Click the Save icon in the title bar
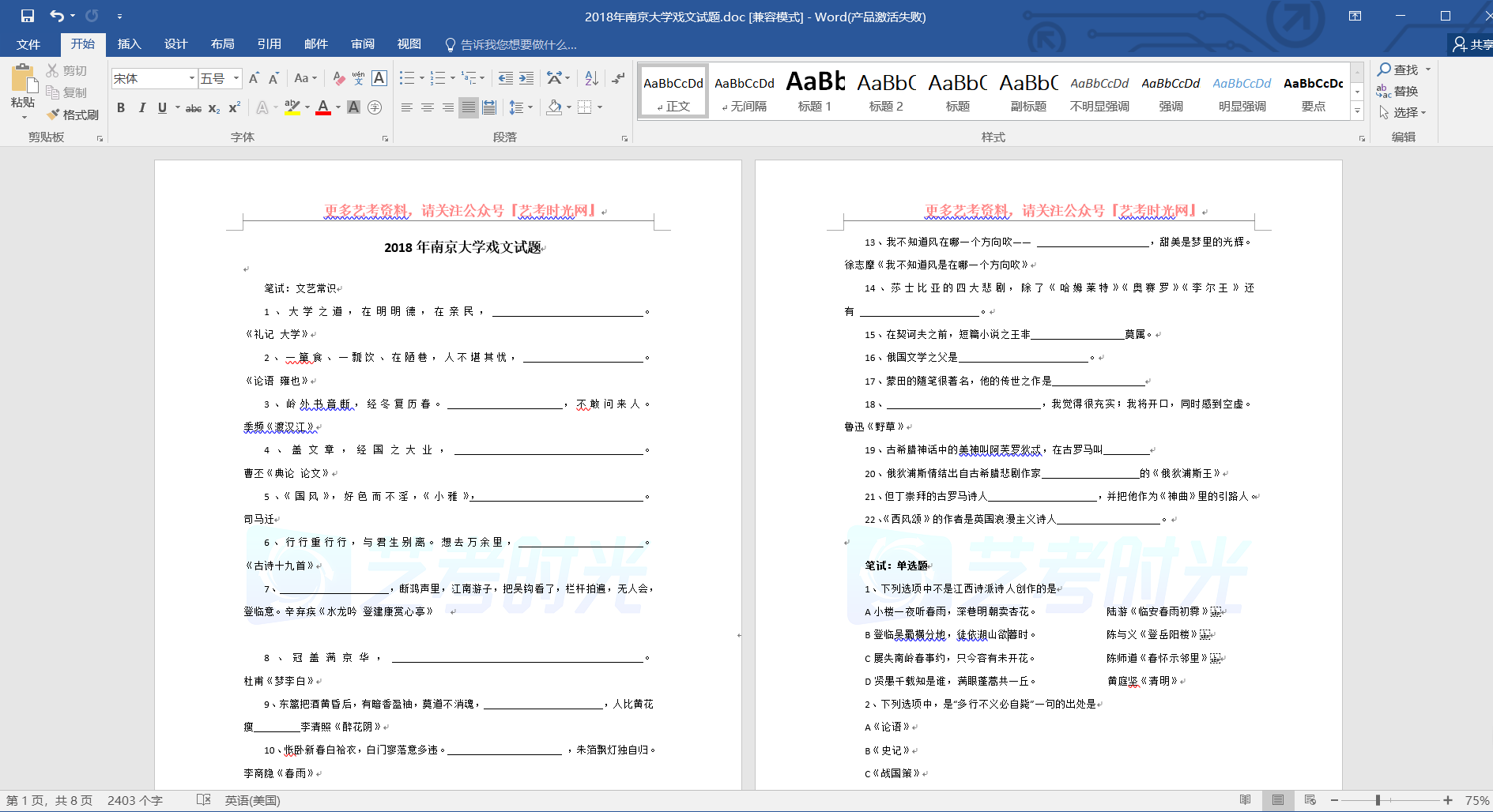Screen dimensions: 1493x812 28,16
